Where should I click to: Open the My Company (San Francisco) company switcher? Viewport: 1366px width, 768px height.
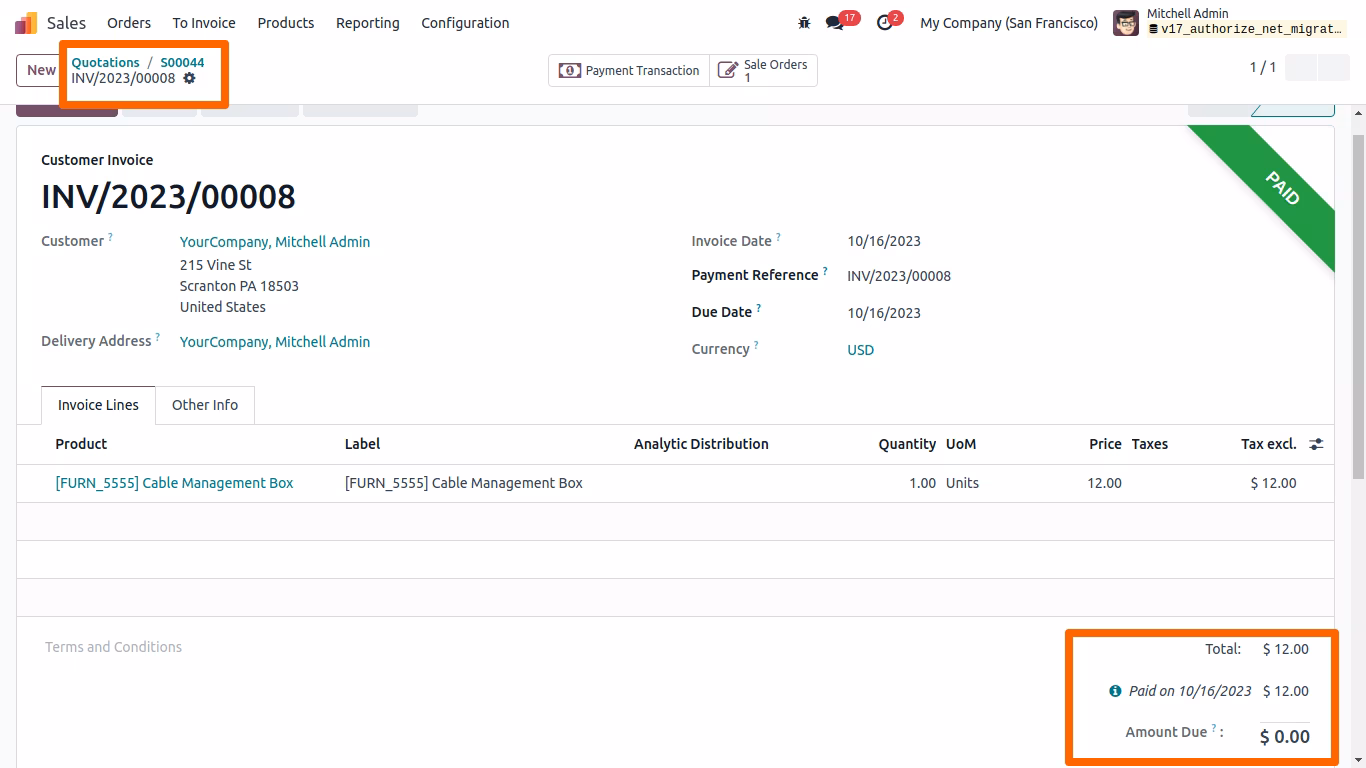pyautogui.click(x=1009, y=23)
